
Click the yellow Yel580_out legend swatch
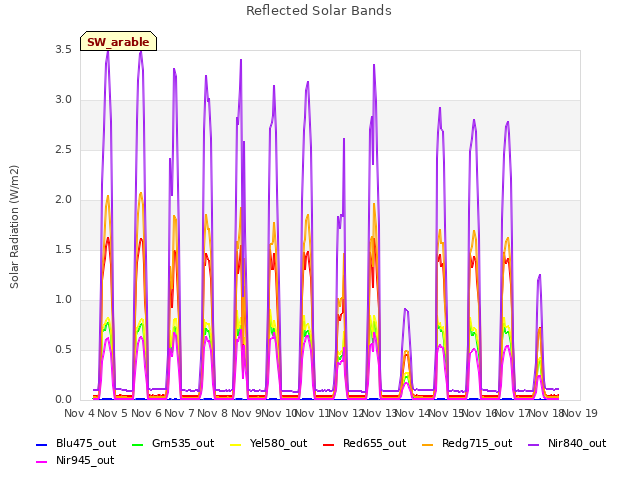pyautogui.click(x=236, y=444)
